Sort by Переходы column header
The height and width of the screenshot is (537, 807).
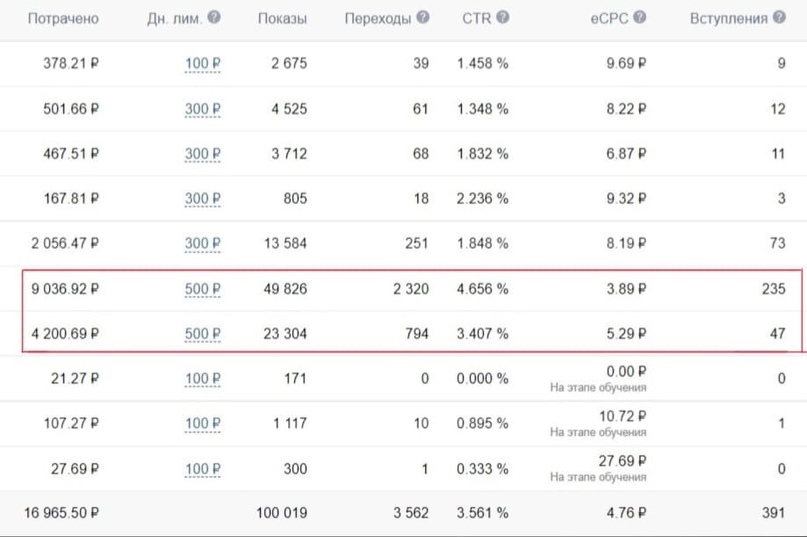[x=378, y=19]
